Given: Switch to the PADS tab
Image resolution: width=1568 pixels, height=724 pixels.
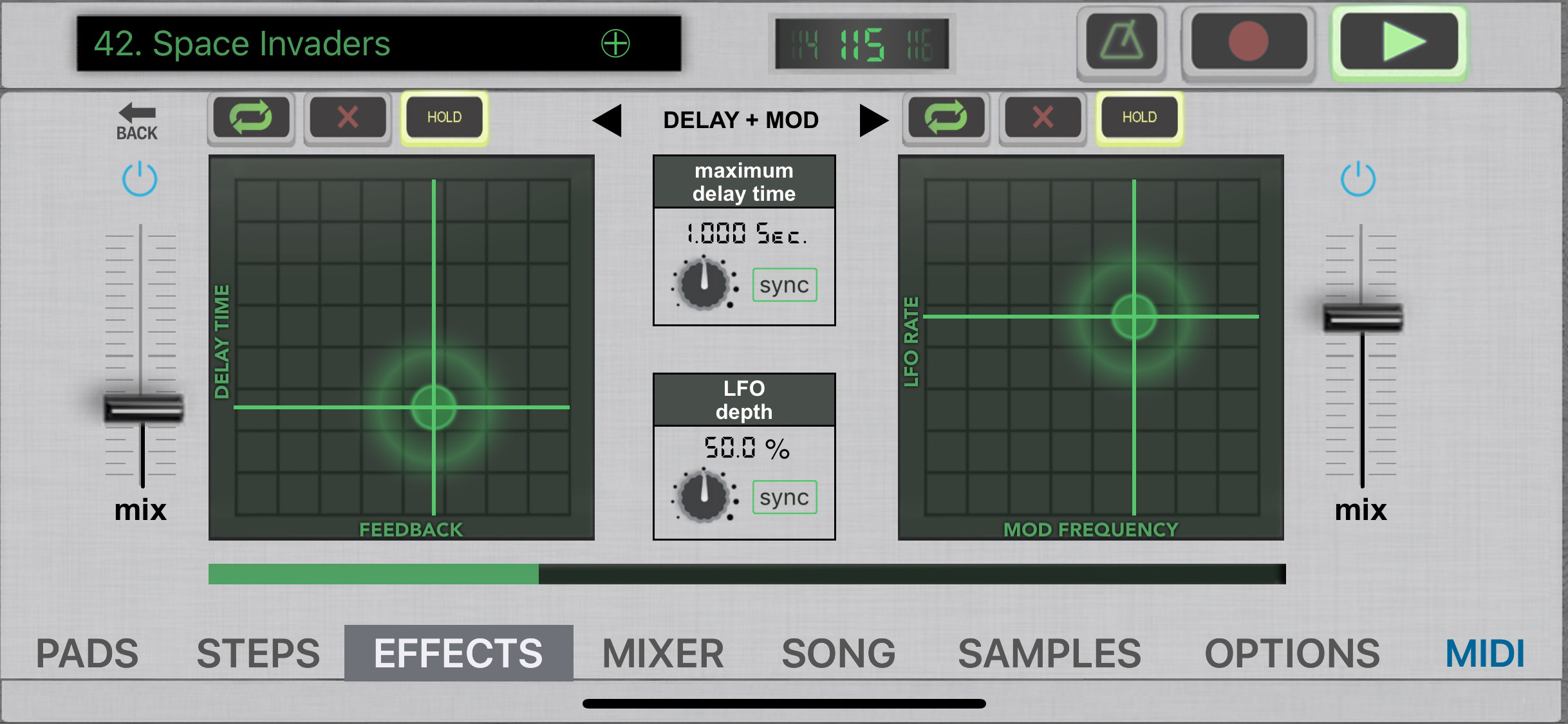Looking at the screenshot, I should [x=87, y=654].
